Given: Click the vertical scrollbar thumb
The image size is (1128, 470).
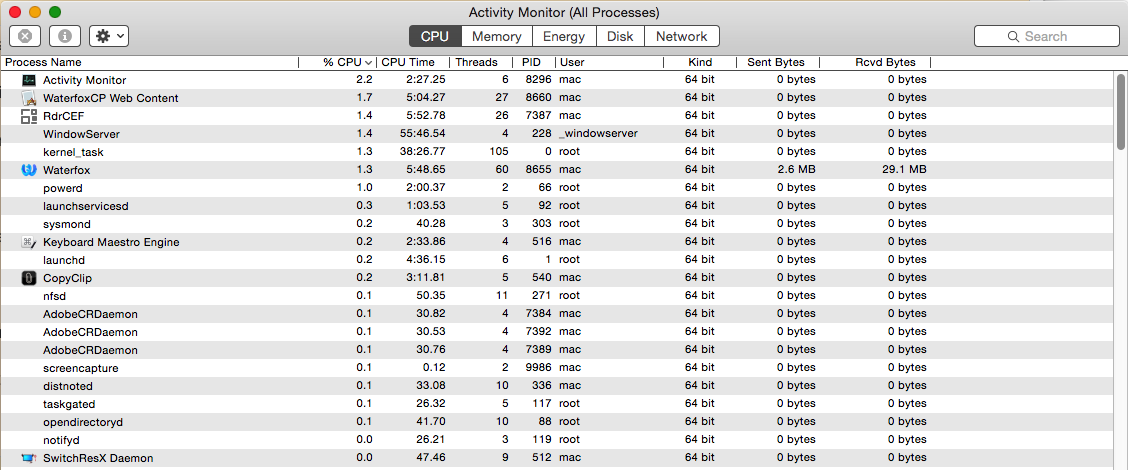Looking at the screenshot, I should coord(1121,111).
